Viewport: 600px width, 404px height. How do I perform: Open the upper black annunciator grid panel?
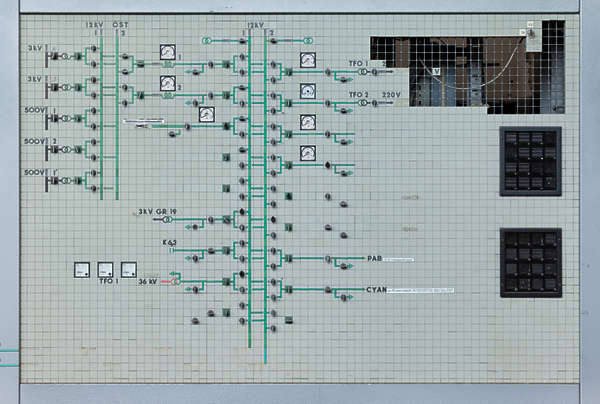tap(530, 160)
